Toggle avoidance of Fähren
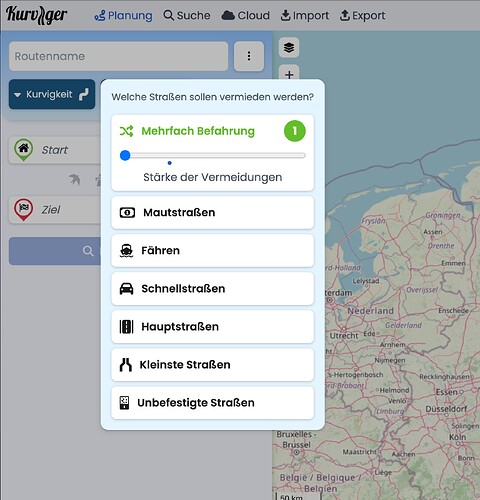This screenshot has width=480, height=500. 213,251
